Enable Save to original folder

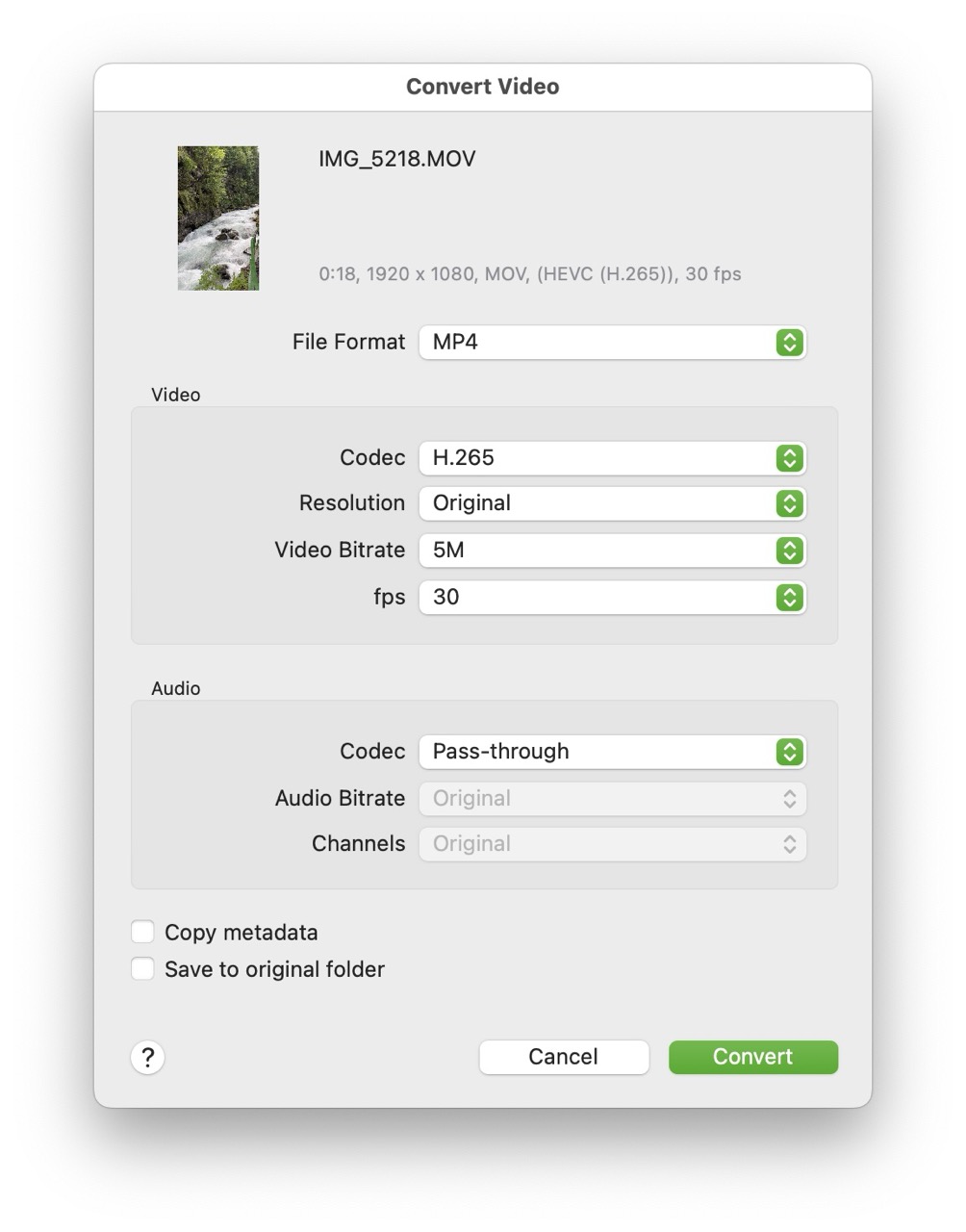pyautogui.click(x=142, y=968)
